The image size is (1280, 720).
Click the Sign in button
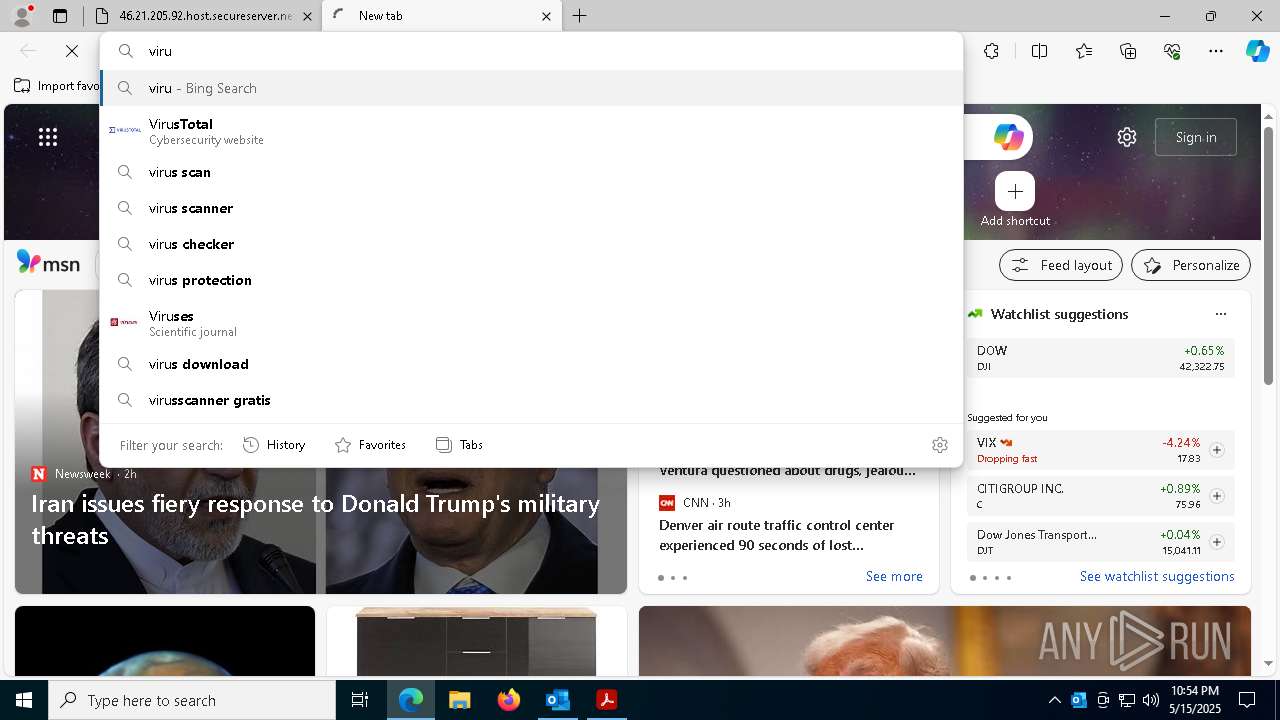pyautogui.click(x=1196, y=137)
